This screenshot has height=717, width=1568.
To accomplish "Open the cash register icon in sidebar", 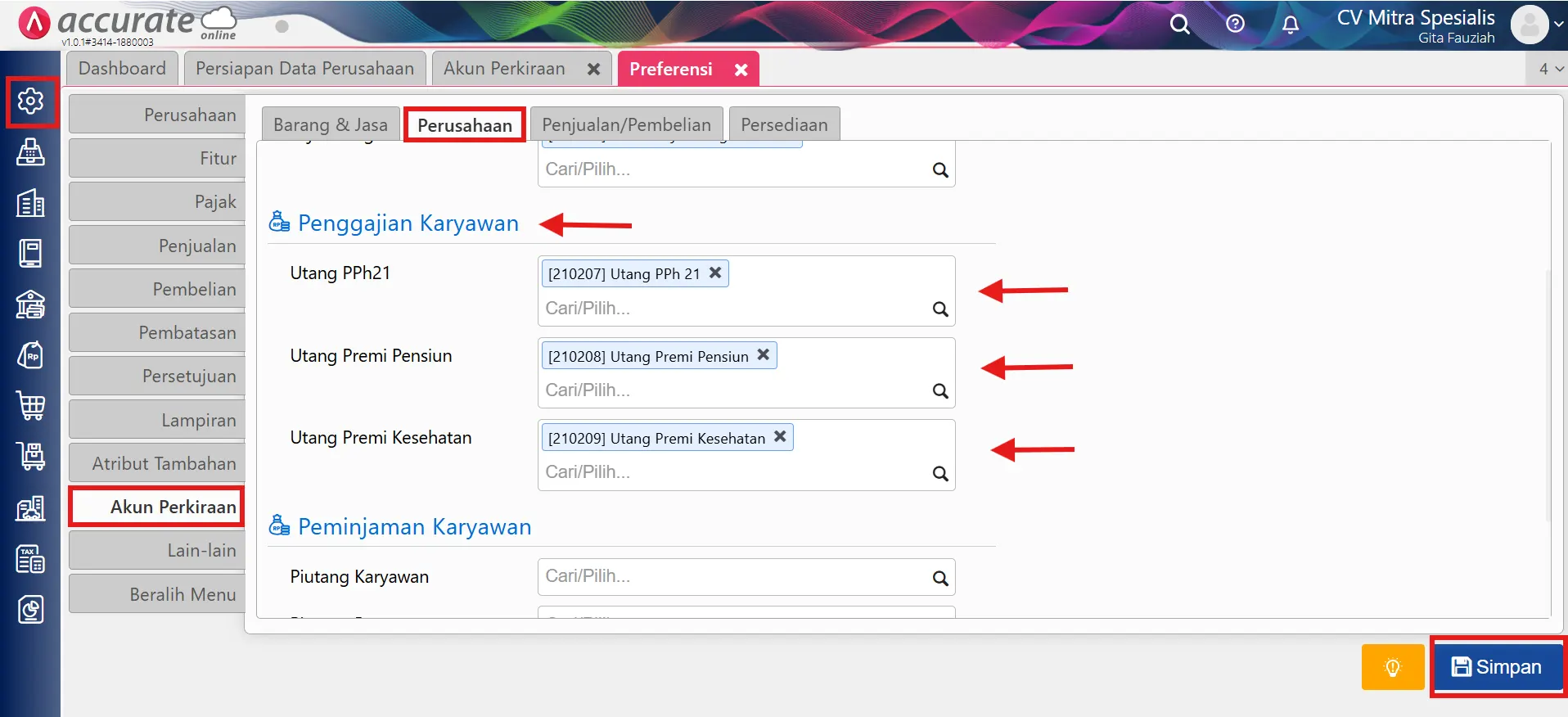I will click(30, 152).
